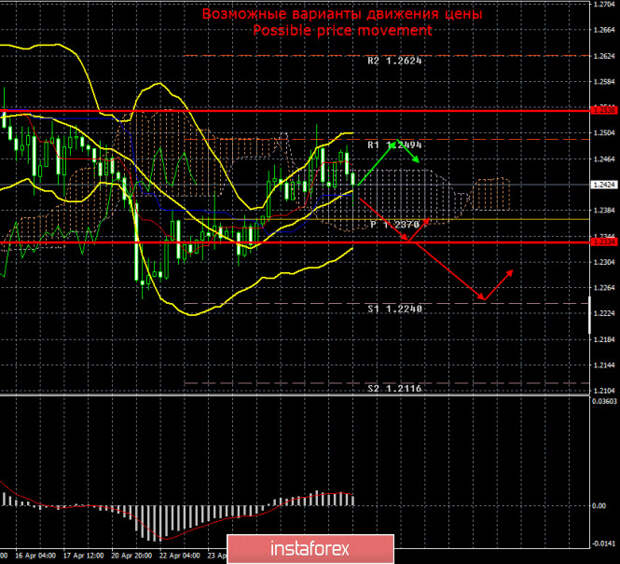Click the 1.2464 value on price axis
This screenshot has width=620, height=564.
604,159
